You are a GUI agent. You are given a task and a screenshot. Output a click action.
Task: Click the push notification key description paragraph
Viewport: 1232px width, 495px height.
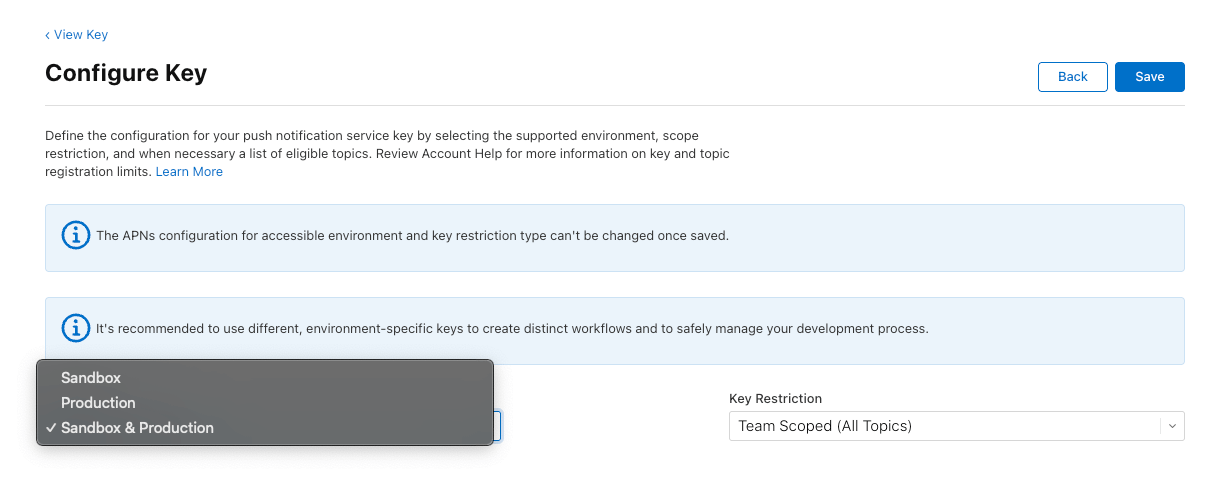tap(388, 153)
